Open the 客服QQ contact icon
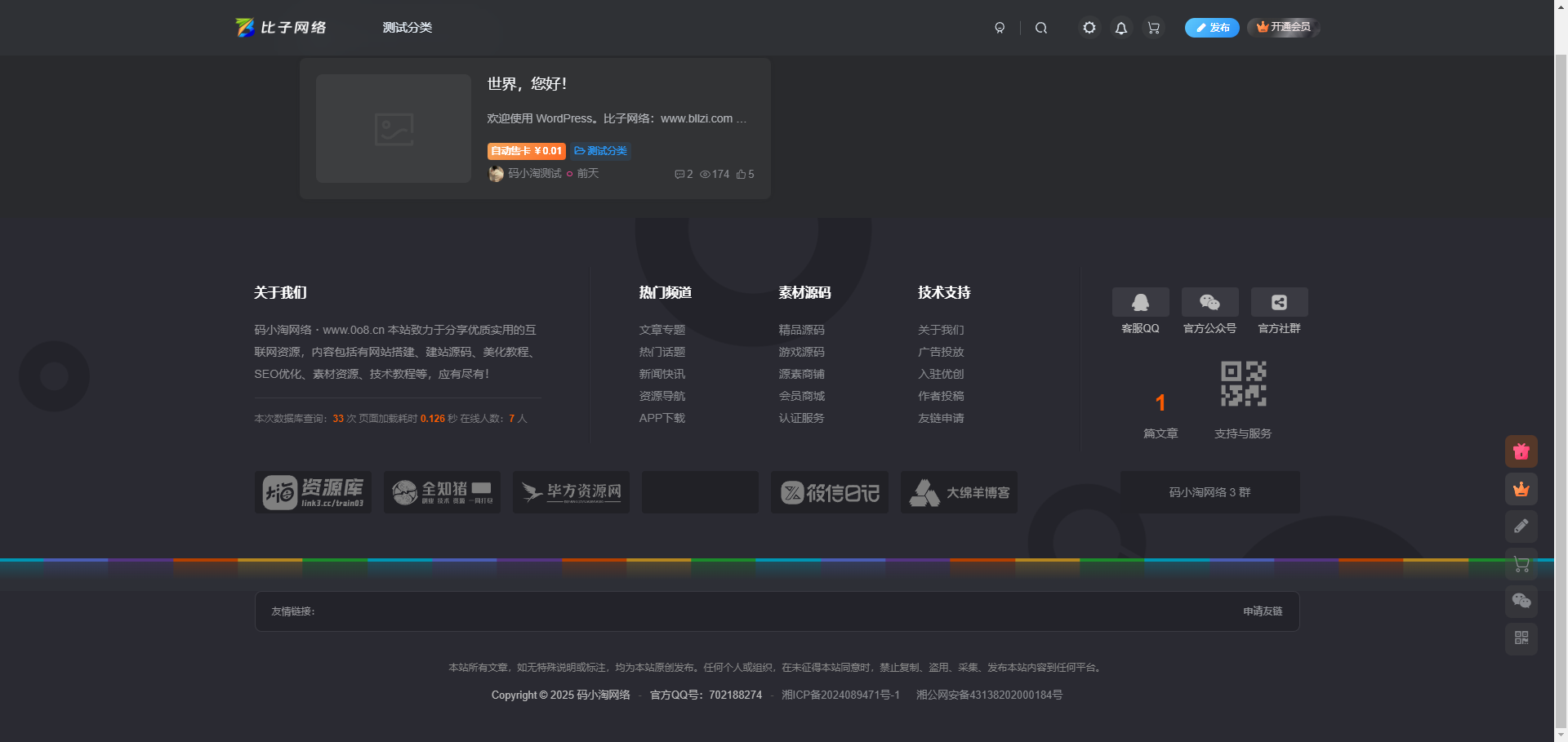 point(1140,301)
